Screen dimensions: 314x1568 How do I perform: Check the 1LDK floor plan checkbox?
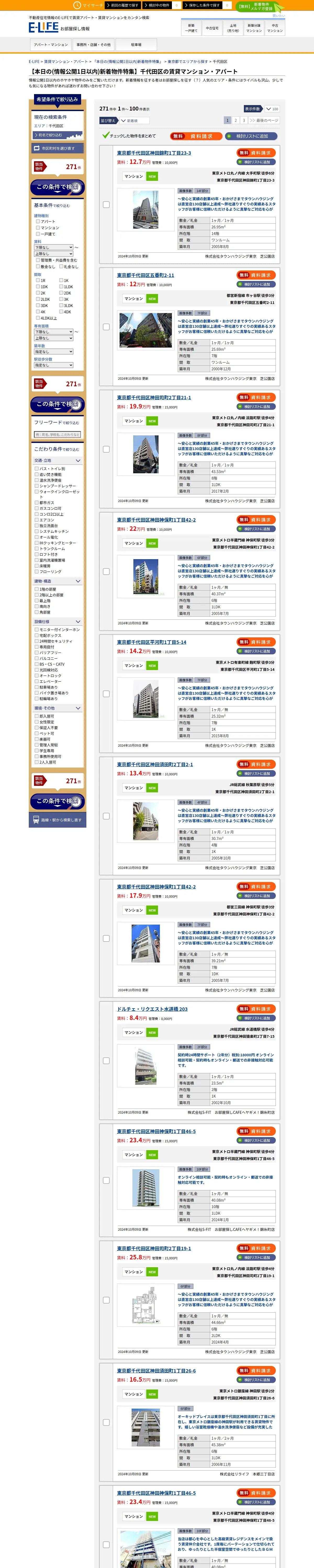(61, 287)
